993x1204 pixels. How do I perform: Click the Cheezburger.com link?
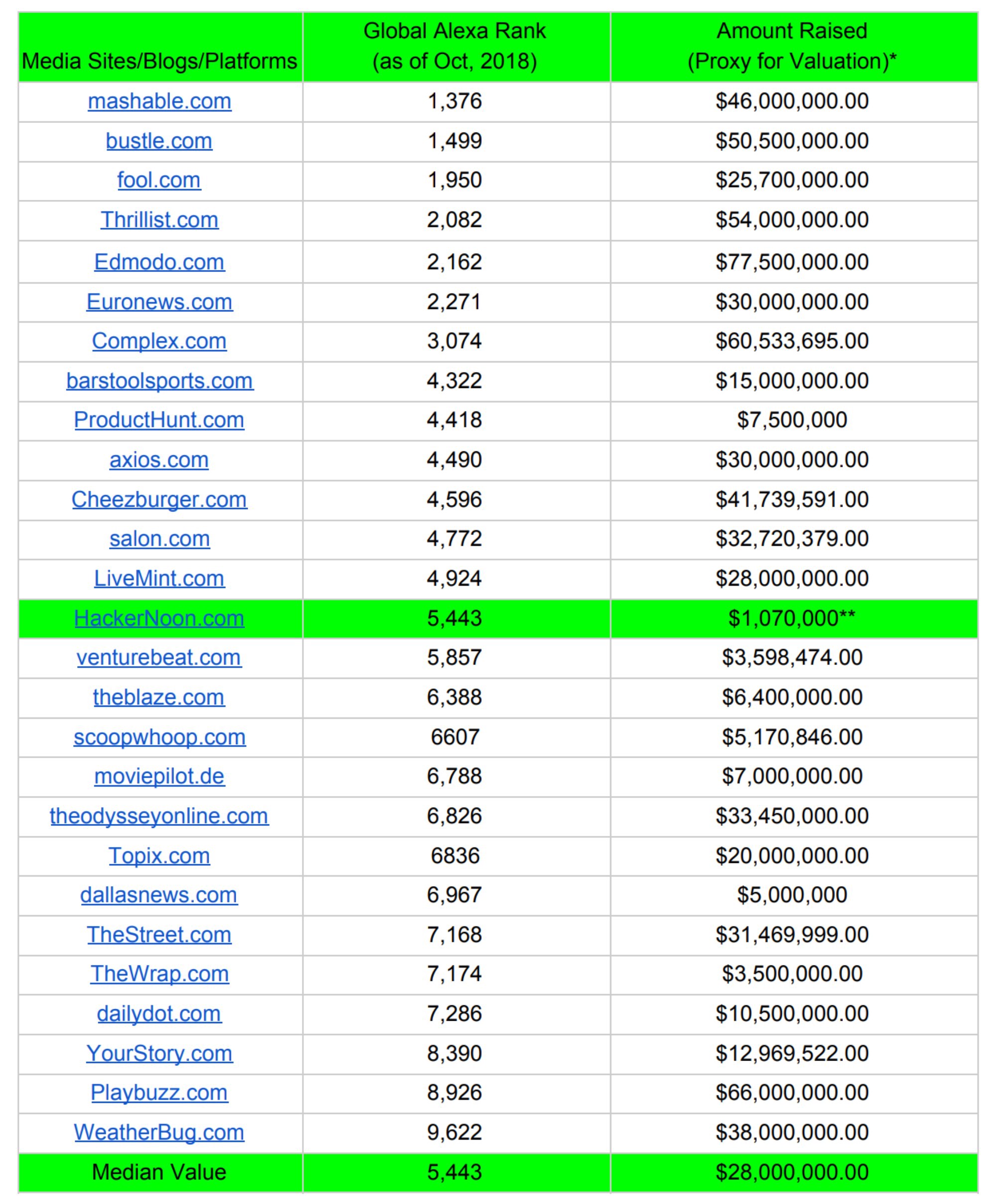[x=159, y=499]
